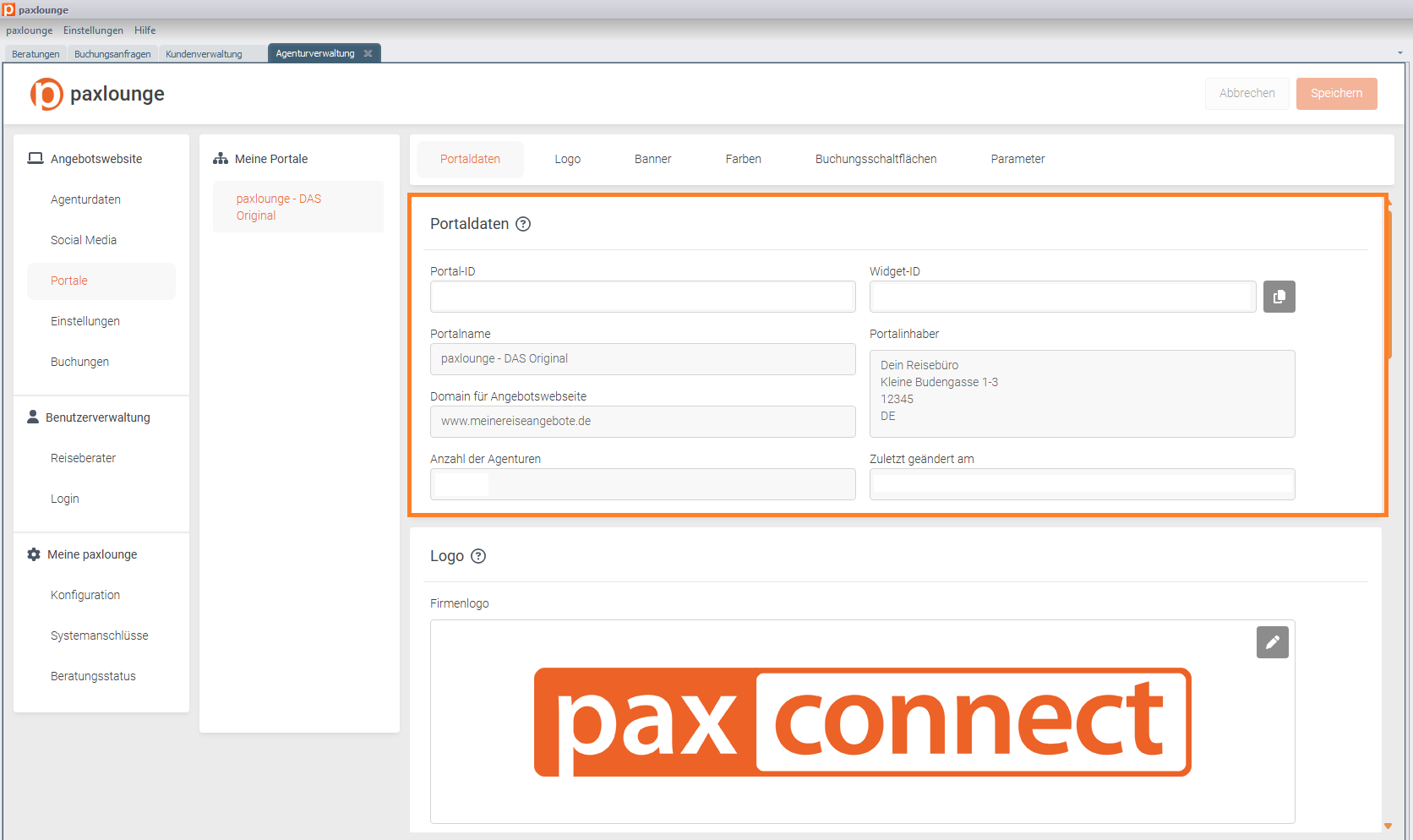
Task: Click the paxlounge logo icon in header
Action: click(46, 94)
